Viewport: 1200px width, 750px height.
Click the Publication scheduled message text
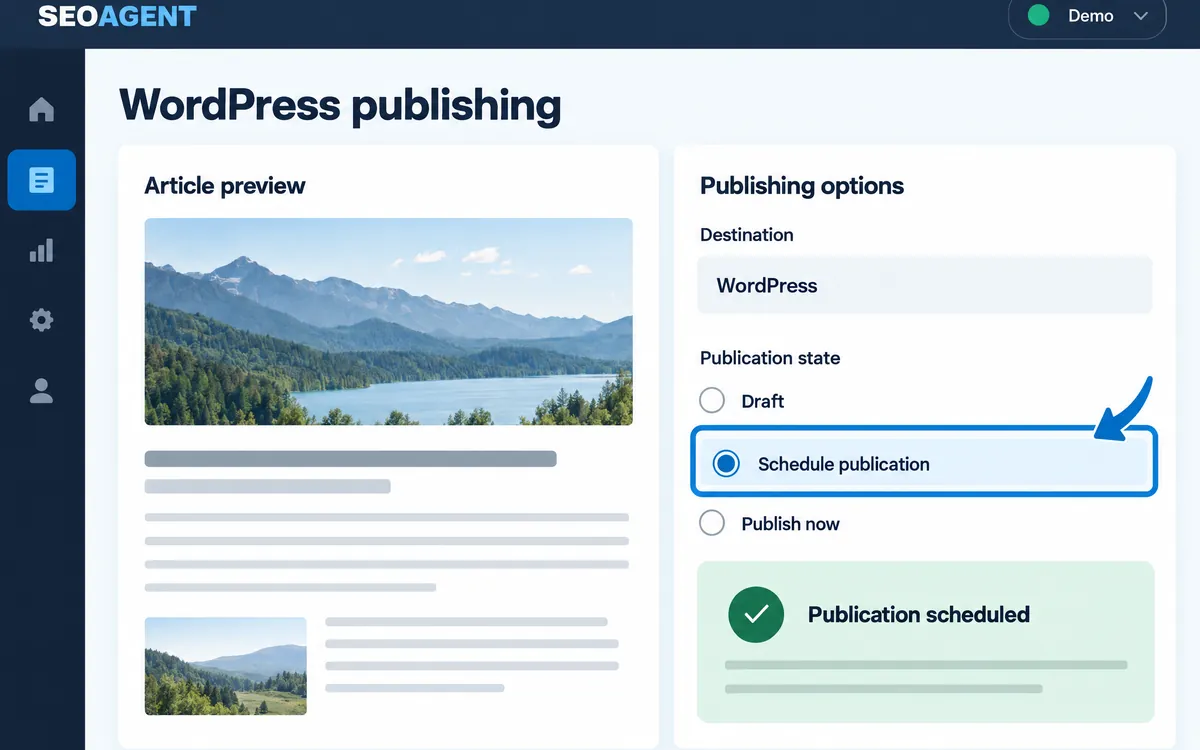point(919,614)
